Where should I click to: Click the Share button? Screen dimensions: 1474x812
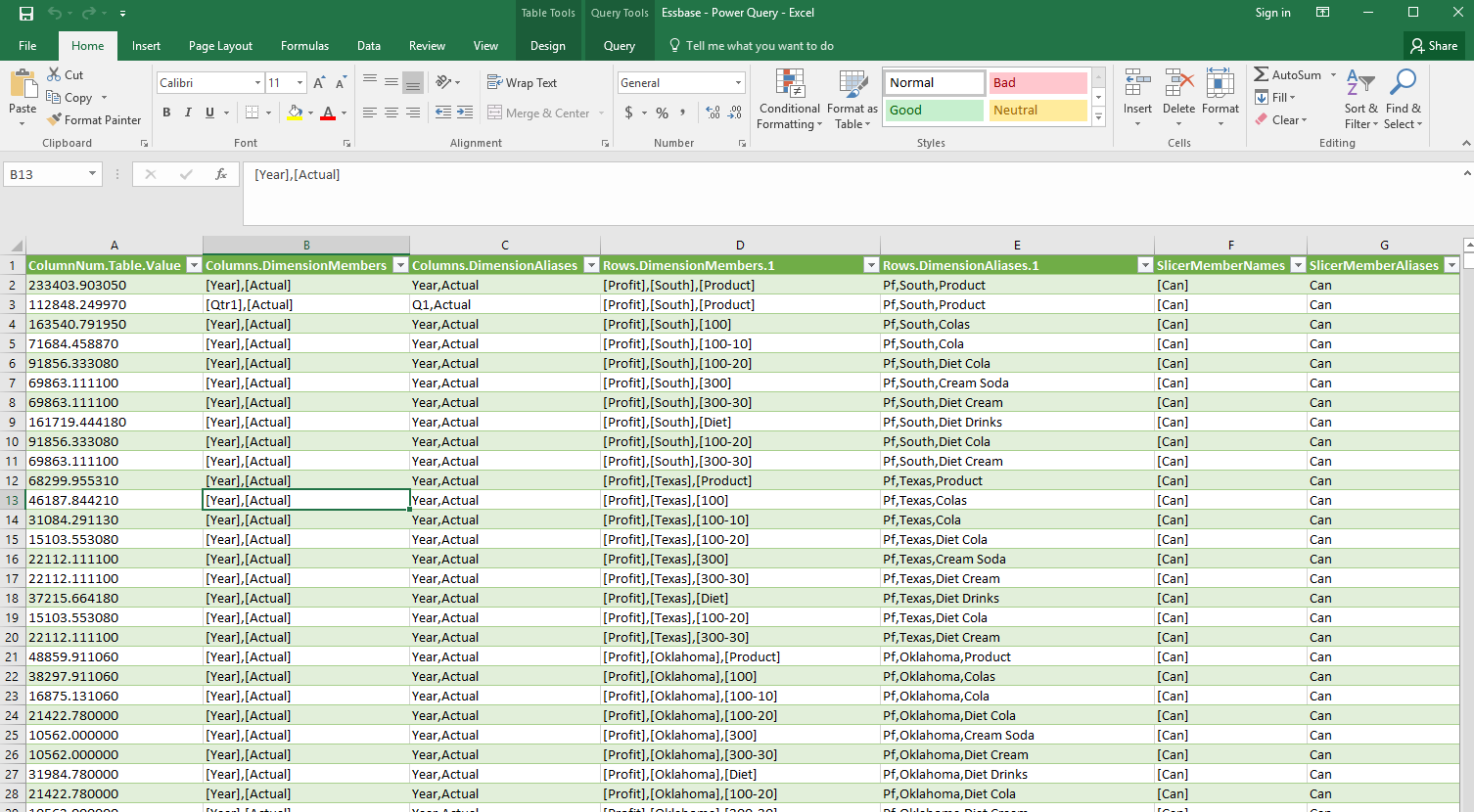(1434, 45)
